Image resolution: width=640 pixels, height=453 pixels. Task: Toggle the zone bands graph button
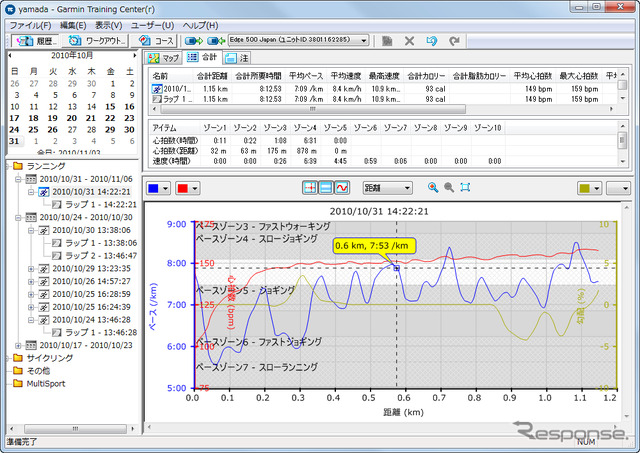coord(326,188)
